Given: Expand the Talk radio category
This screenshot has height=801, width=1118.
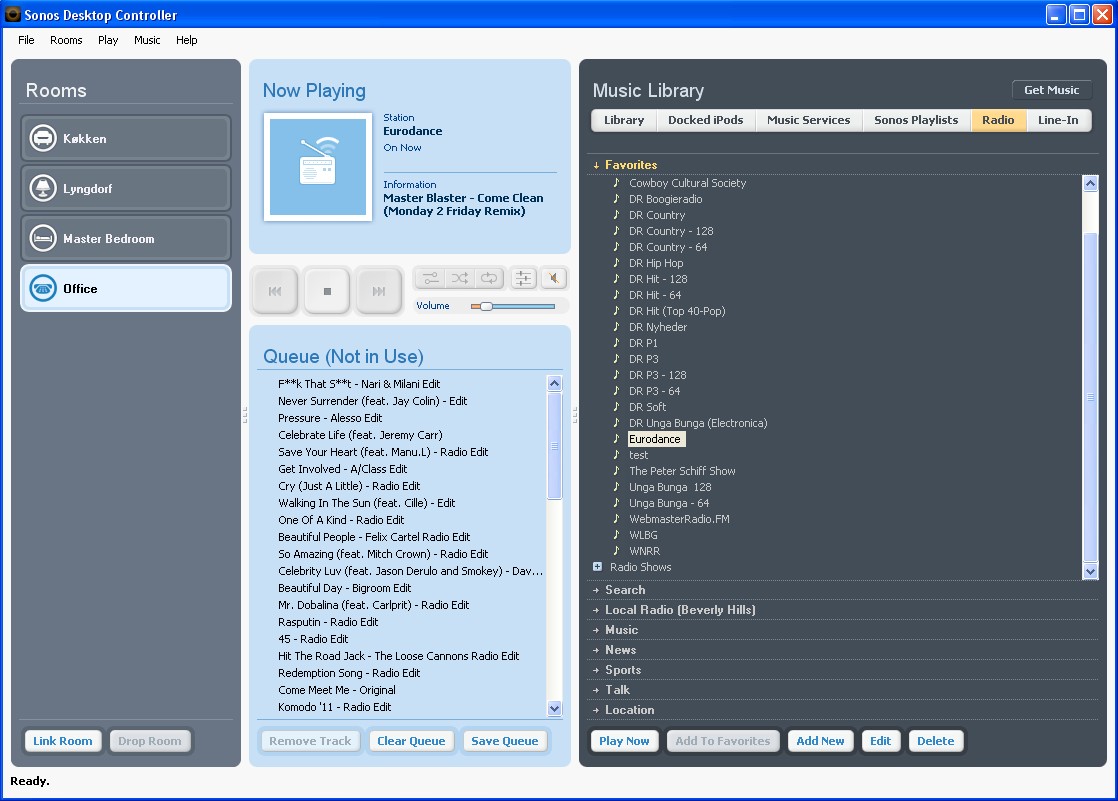Looking at the screenshot, I should click(x=596, y=690).
